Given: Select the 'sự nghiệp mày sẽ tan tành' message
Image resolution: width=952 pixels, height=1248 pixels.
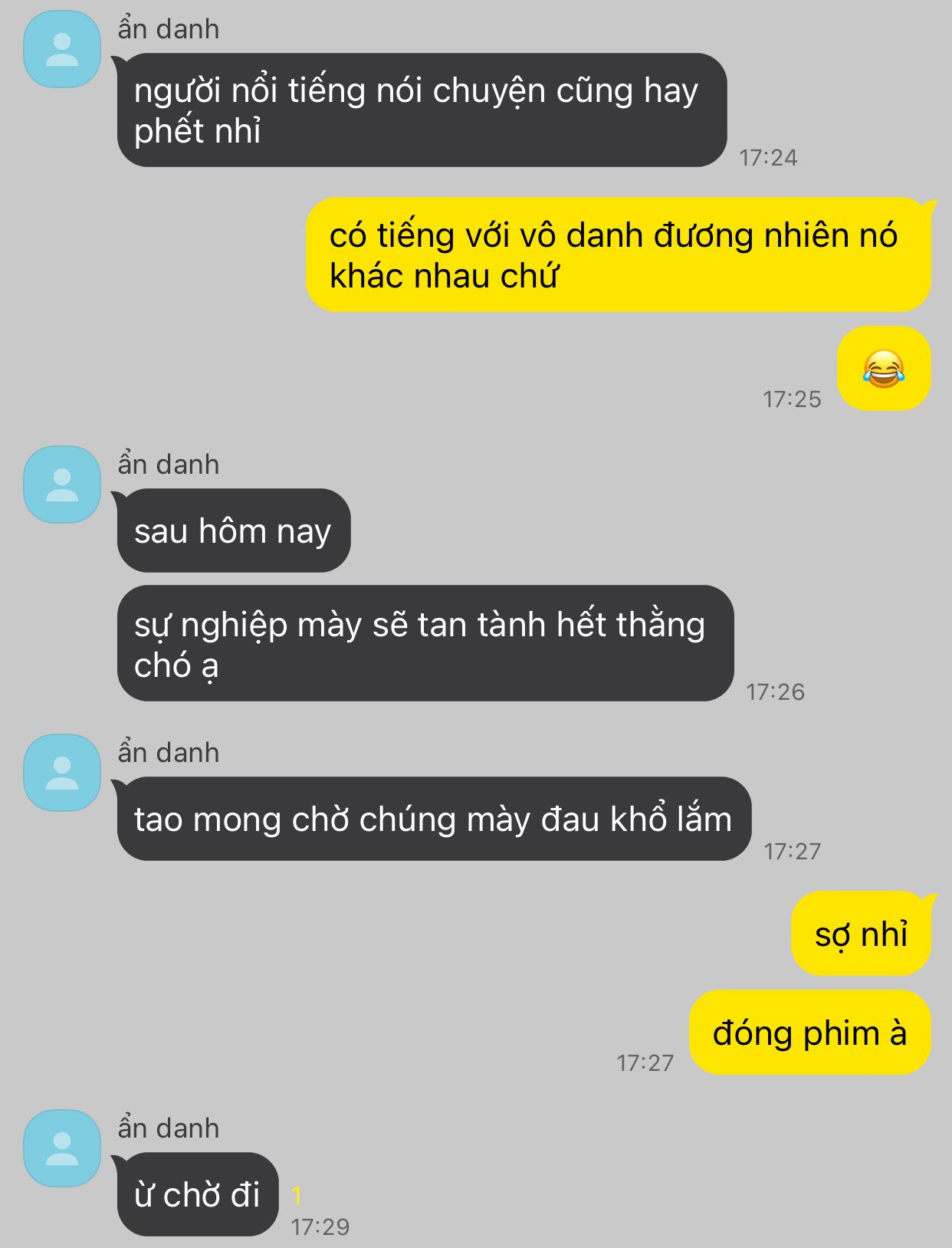Looking at the screenshot, I should pos(425,643).
